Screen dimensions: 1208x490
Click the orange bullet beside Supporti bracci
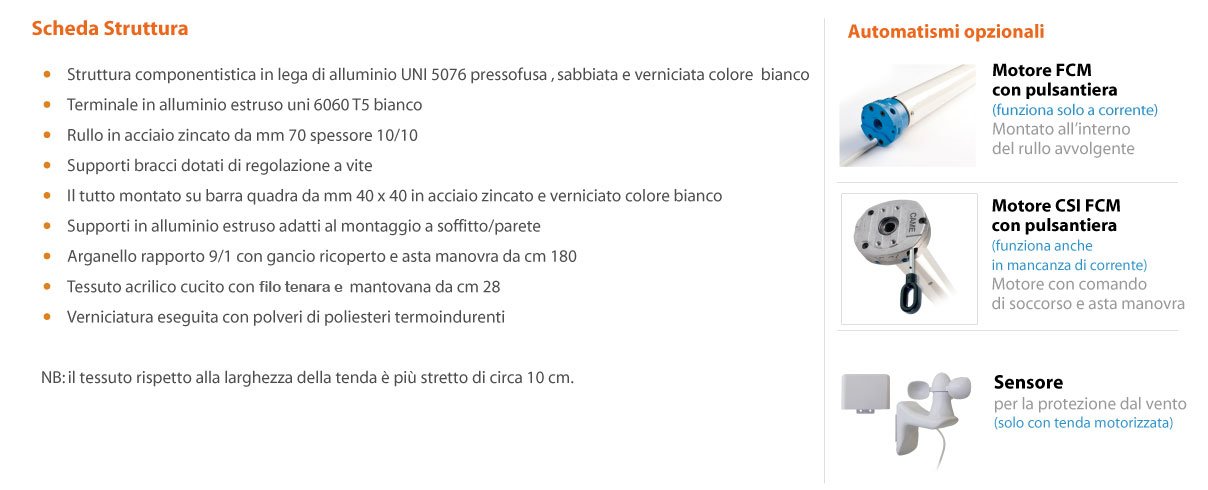pyautogui.click(x=47, y=165)
